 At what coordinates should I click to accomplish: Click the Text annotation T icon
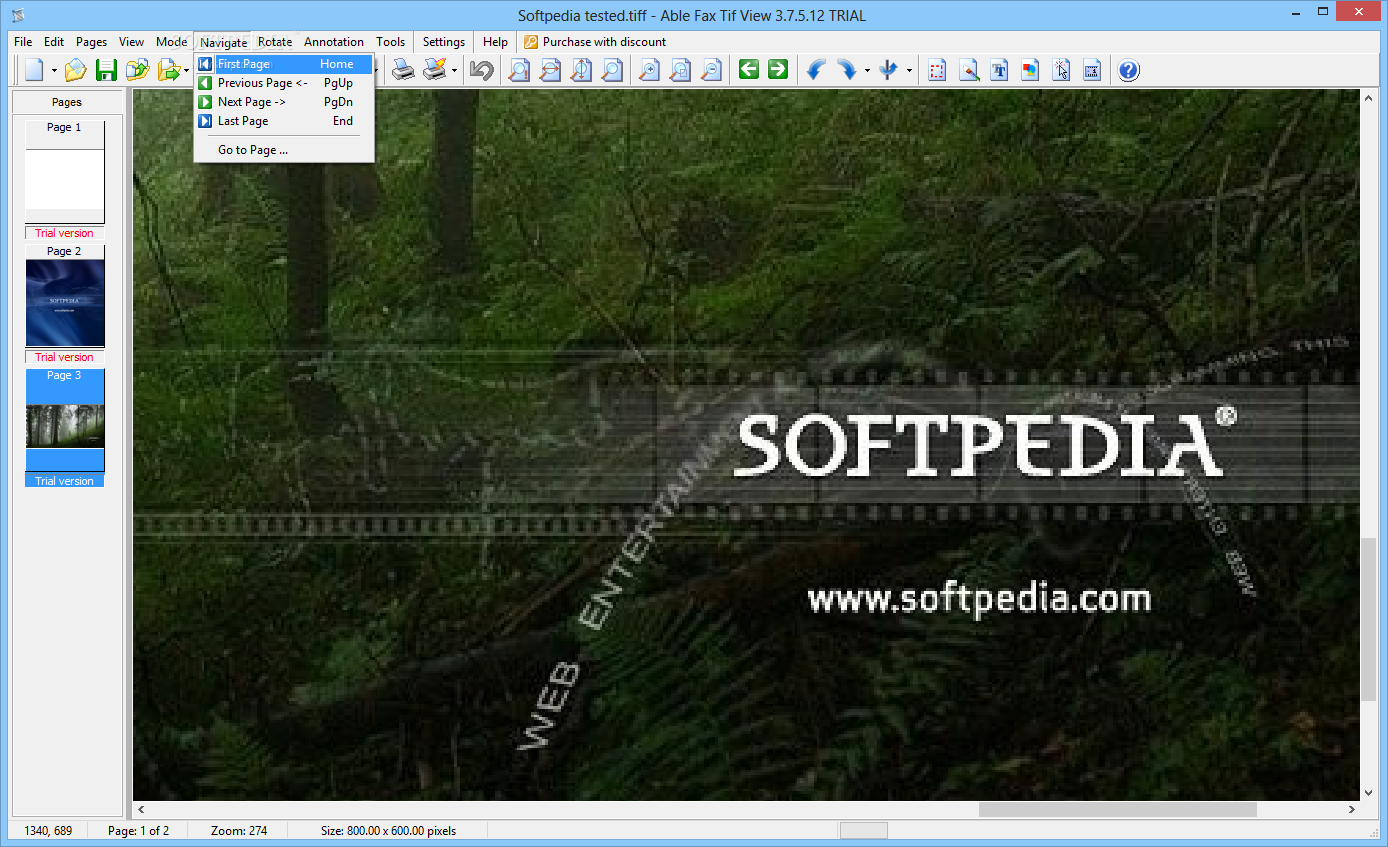[999, 70]
